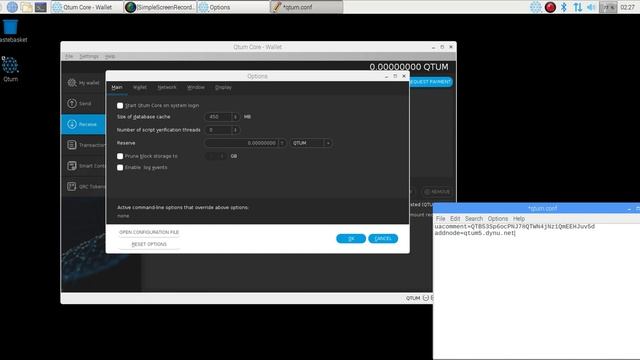Screen dimensions: 640x360
Task: Click the script verification threads value field
Action: [x=218, y=130]
